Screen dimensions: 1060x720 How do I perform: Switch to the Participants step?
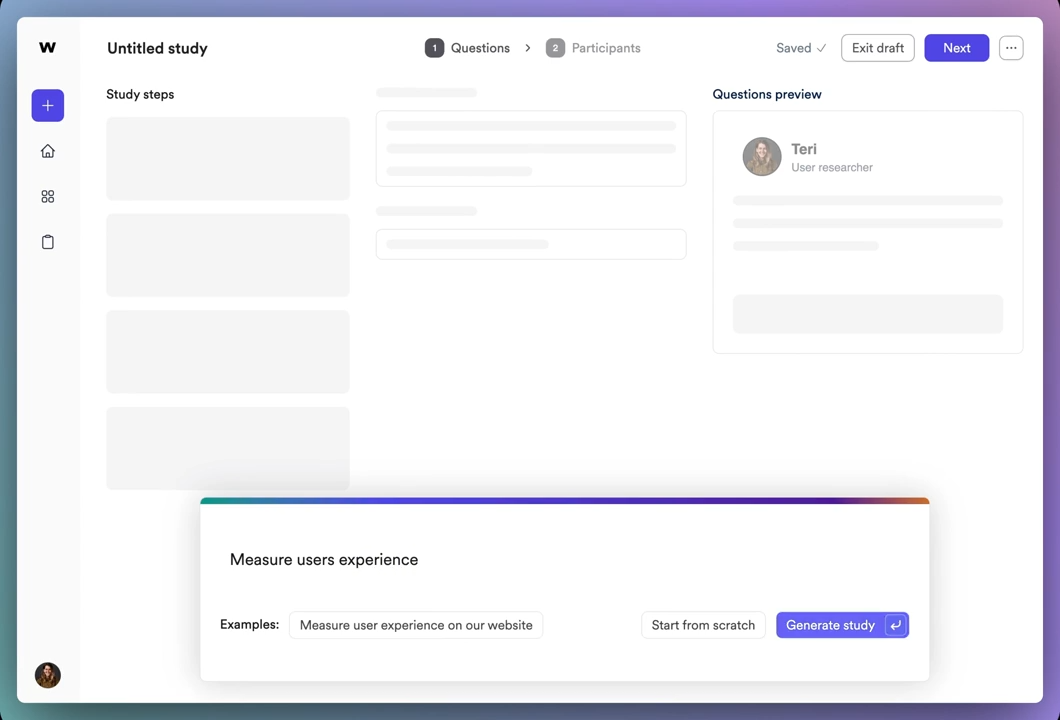coord(605,47)
